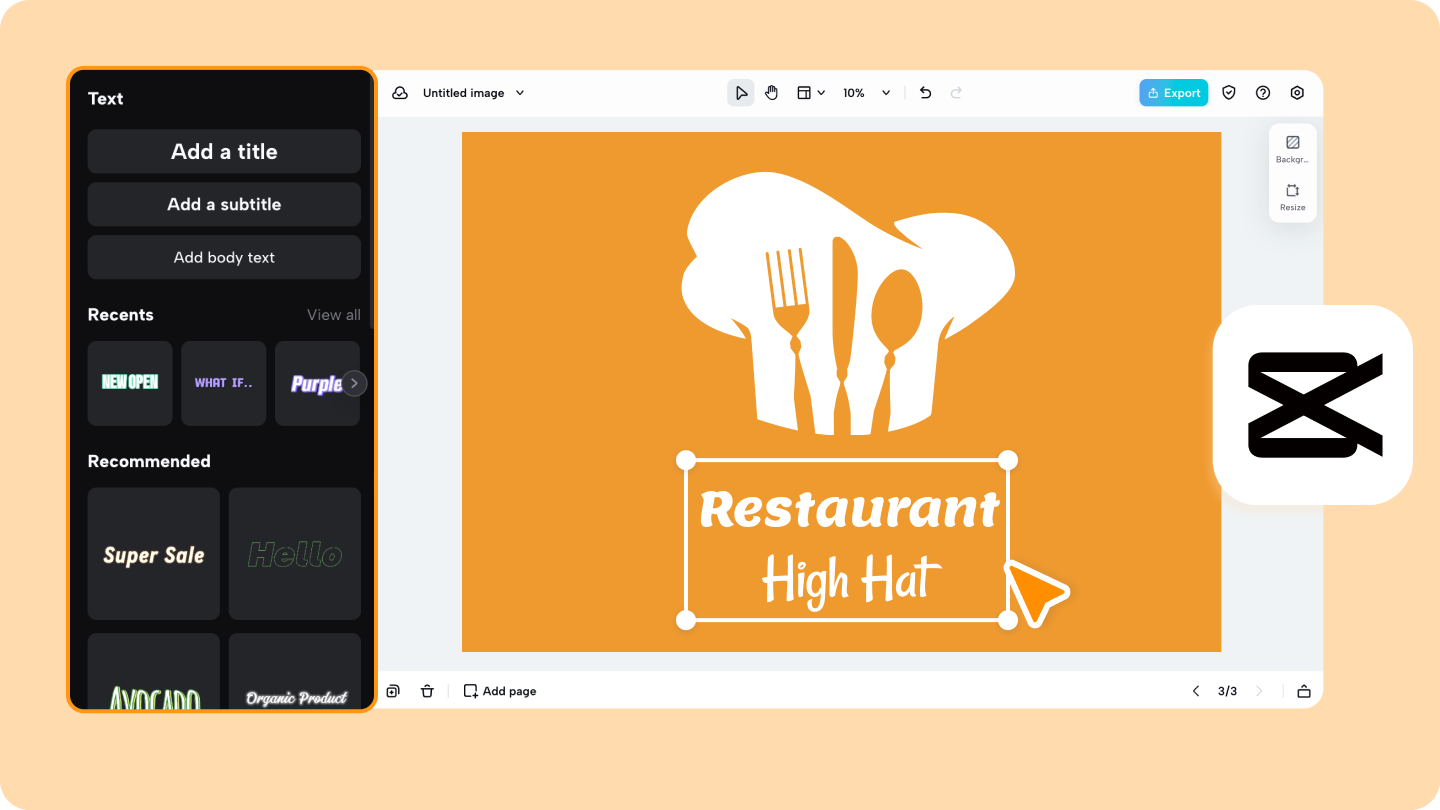Screen dimensions: 1440x810
Task: Open View all recent text styles
Action: point(334,314)
